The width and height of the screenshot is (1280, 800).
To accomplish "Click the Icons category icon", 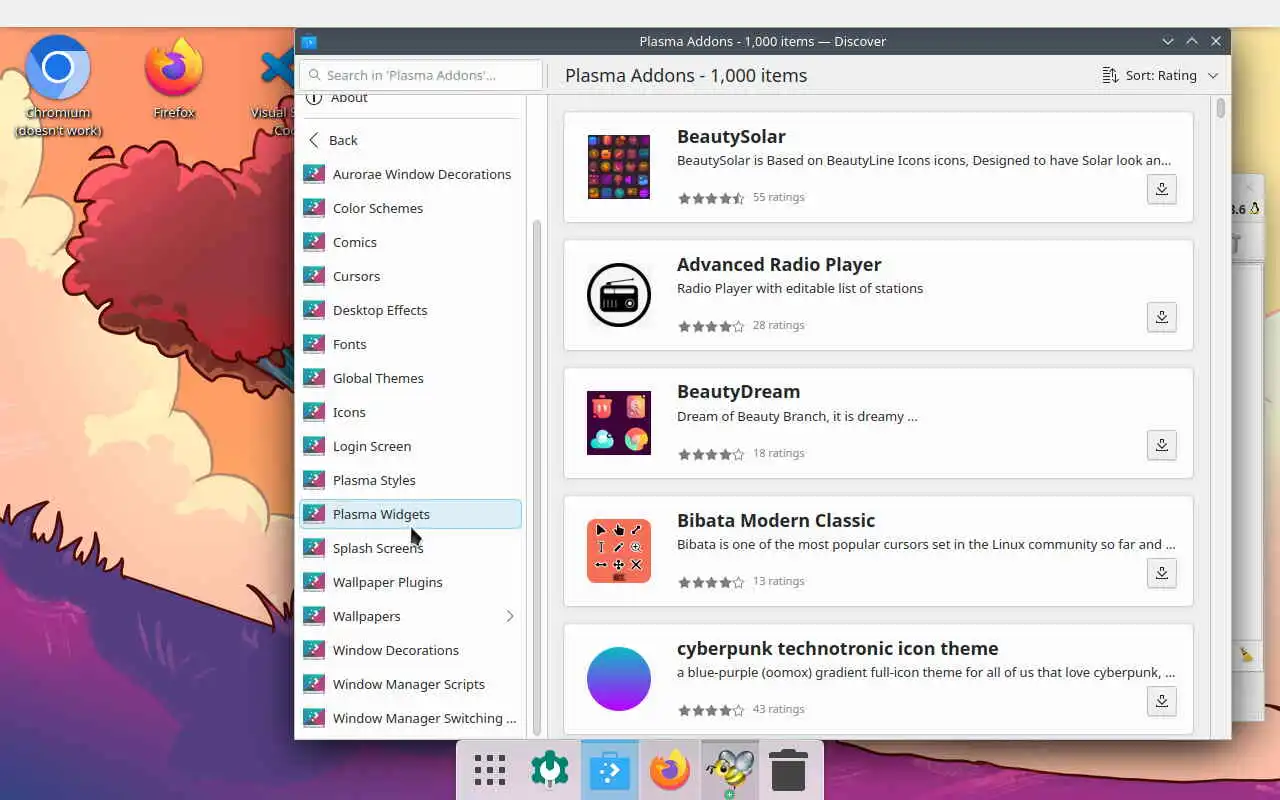I will pyautogui.click(x=314, y=412).
